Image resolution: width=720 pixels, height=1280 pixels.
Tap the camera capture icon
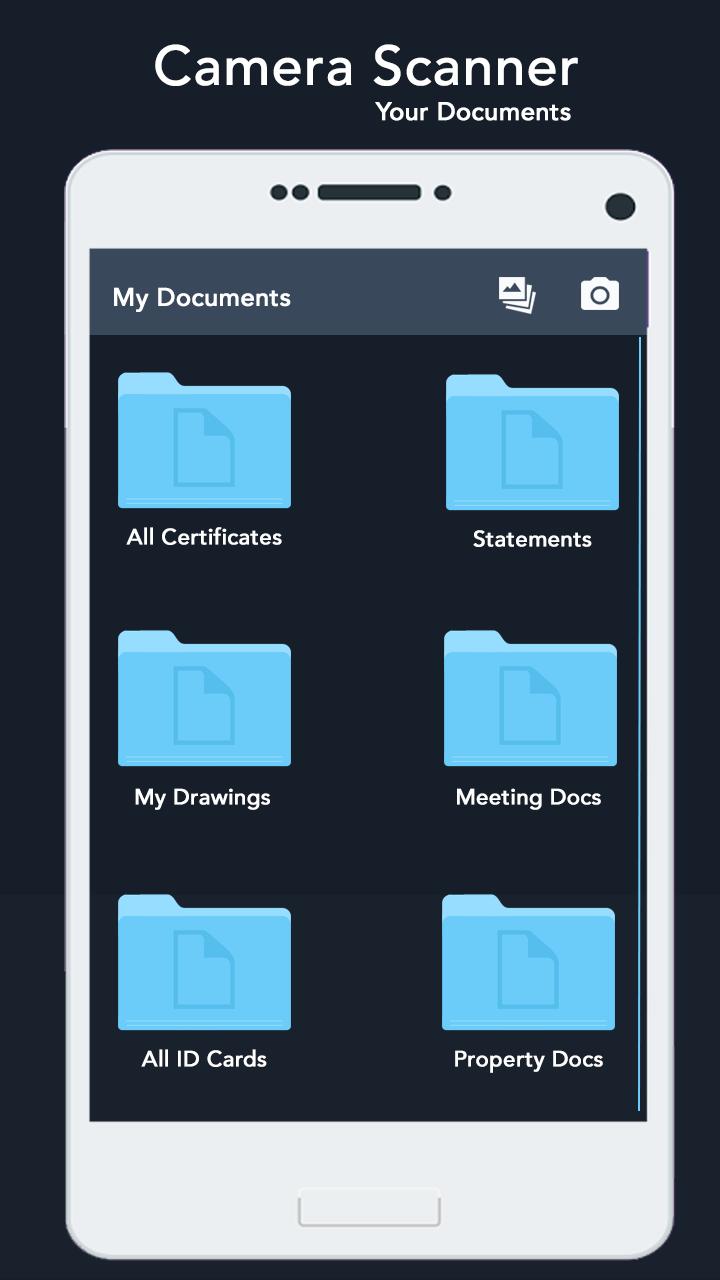(600, 294)
